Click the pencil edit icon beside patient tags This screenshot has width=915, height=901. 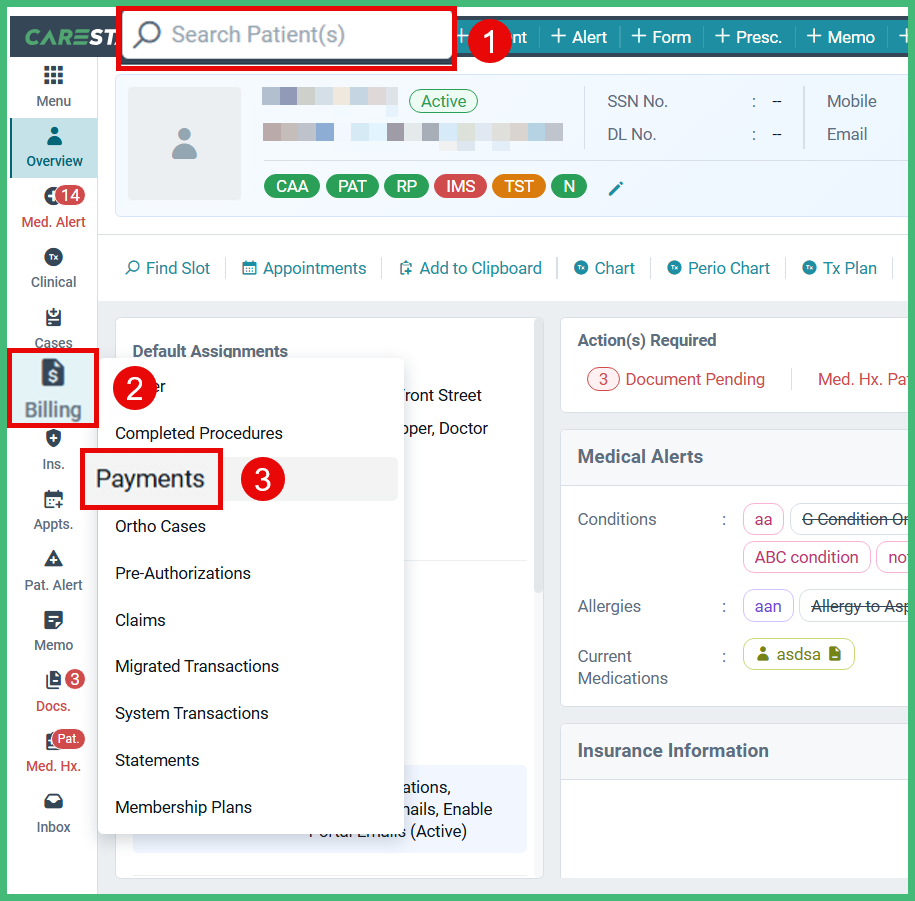click(x=615, y=186)
